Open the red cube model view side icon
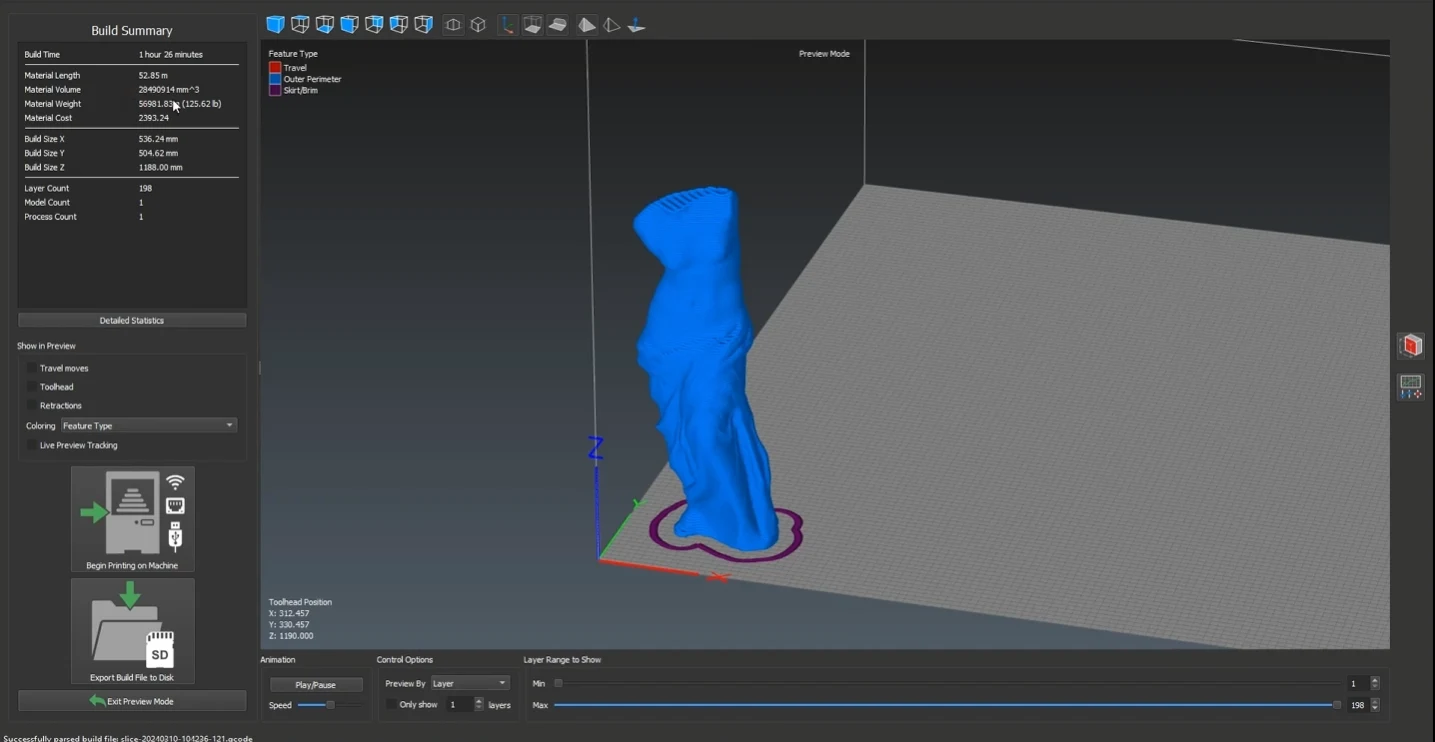This screenshot has width=1435, height=742. 1411,346
